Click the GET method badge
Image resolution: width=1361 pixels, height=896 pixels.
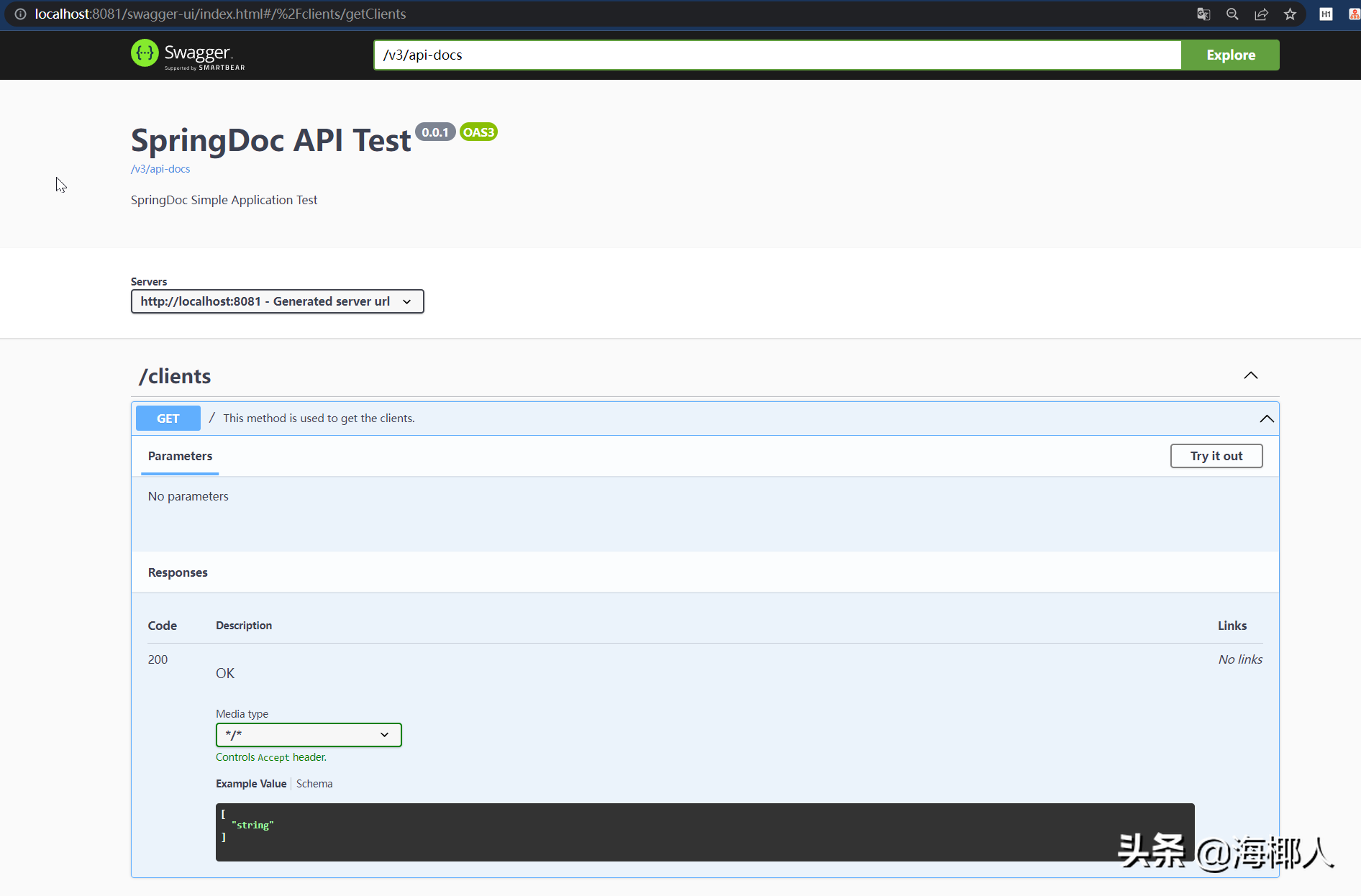click(168, 419)
